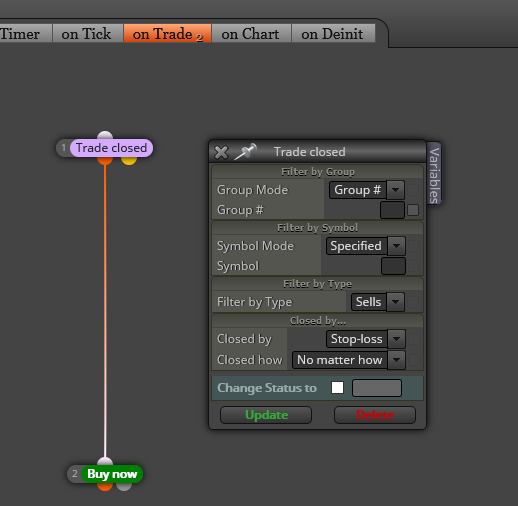This screenshot has height=506, width=518.
Task: Toggle checkbox beside Group # field
Action: (413, 210)
